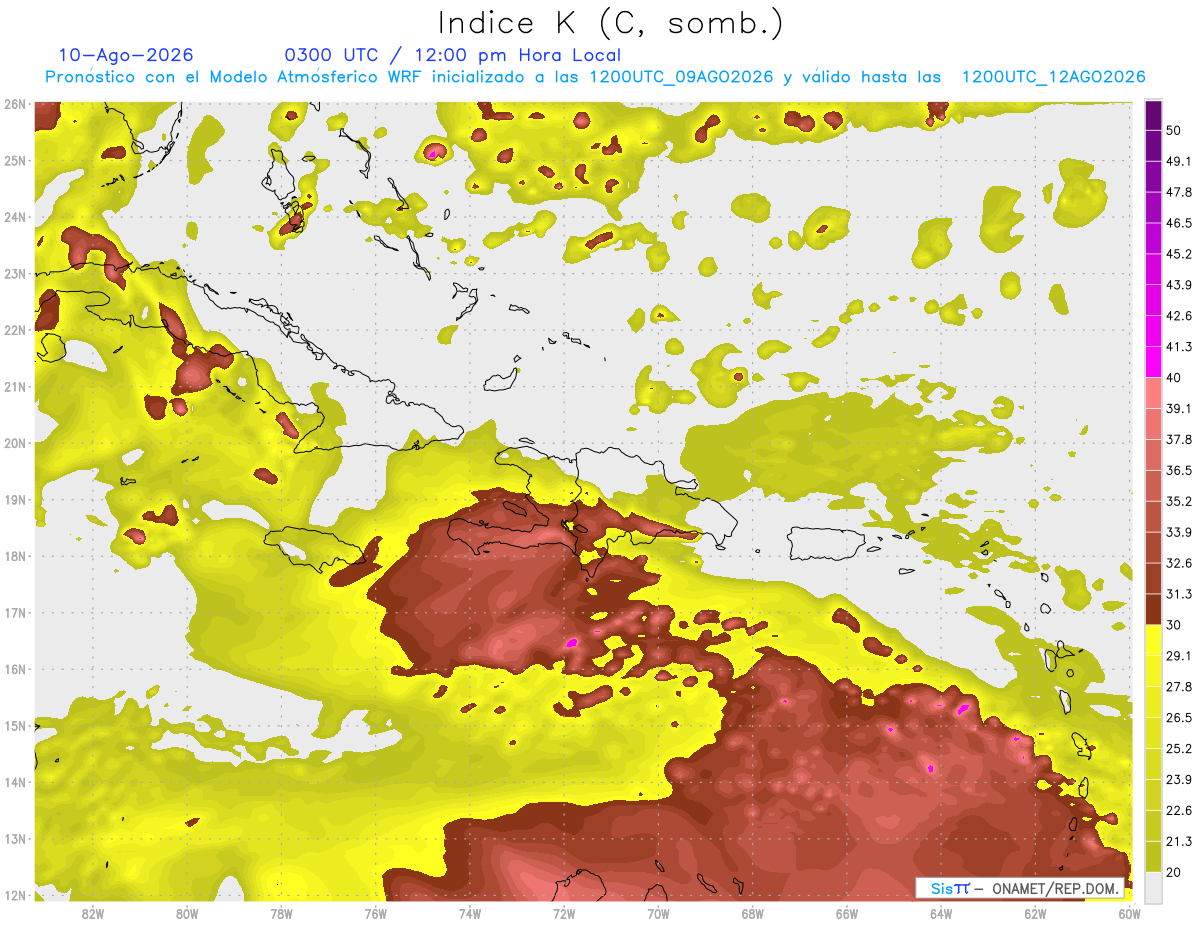Click the latitude label '25N'
The width and height of the screenshot is (1200, 927).
pos(15,161)
